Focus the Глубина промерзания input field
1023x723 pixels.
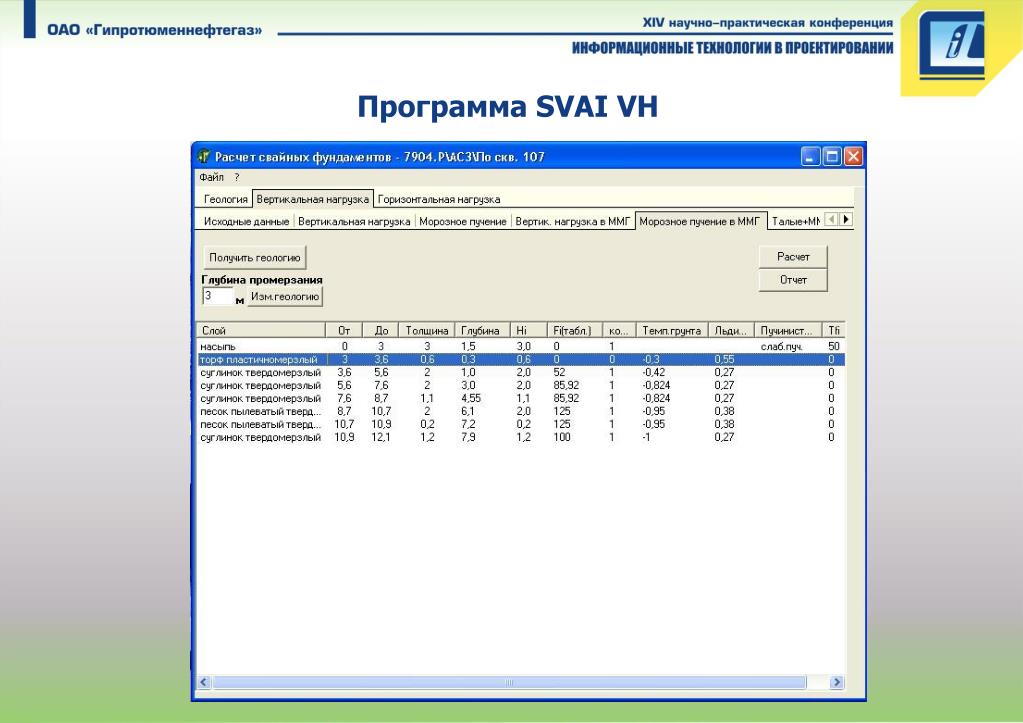(217, 297)
